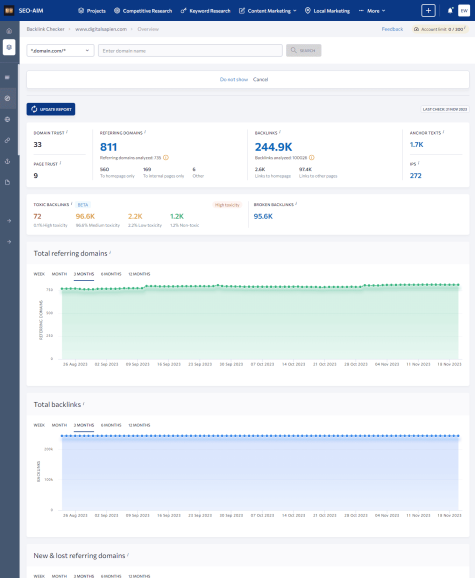Click the Update Report button
The width and height of the screenshot is (475, 578).
click(51, 109)
